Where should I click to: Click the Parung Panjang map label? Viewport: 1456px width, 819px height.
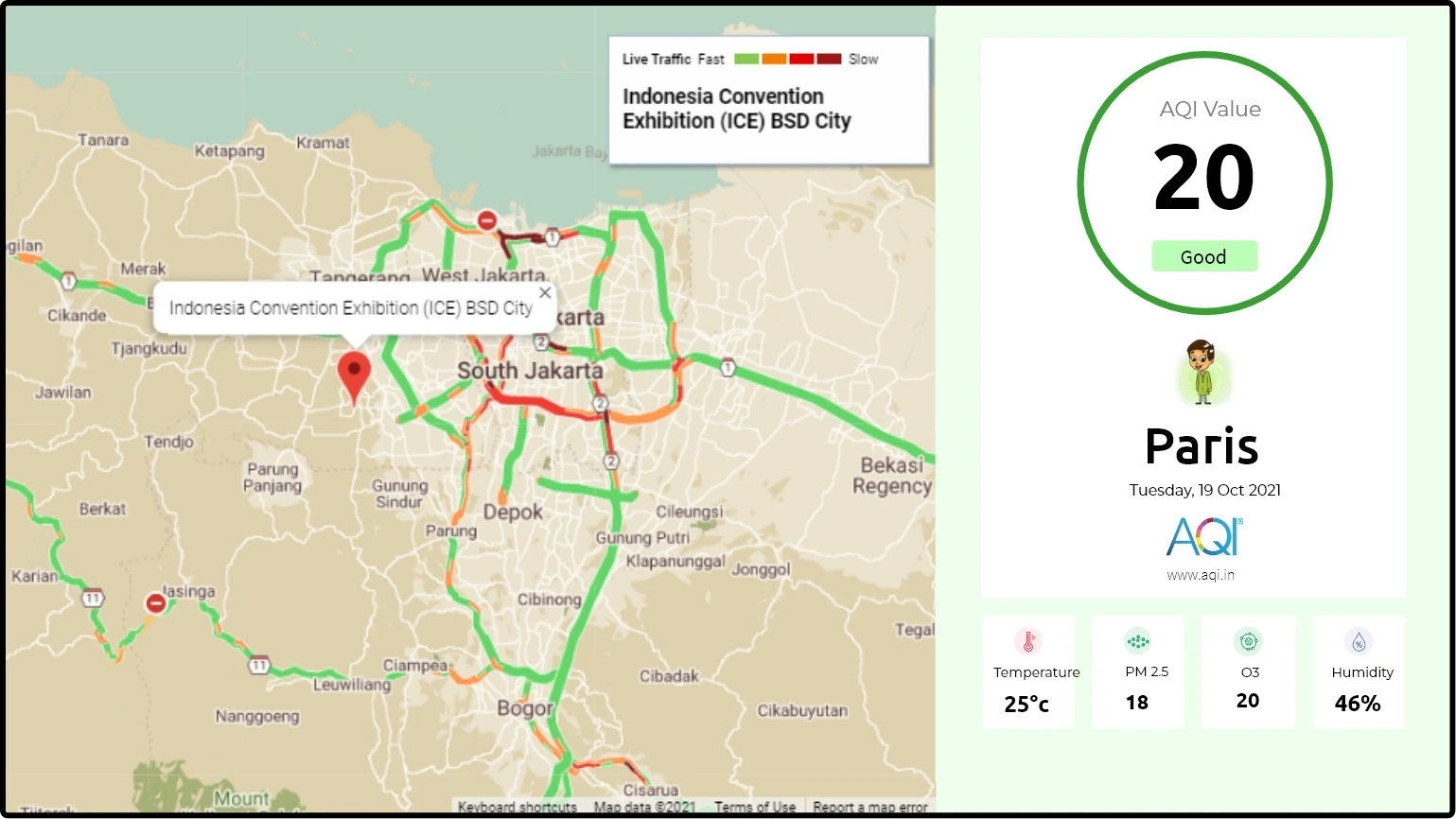(272, 478)
